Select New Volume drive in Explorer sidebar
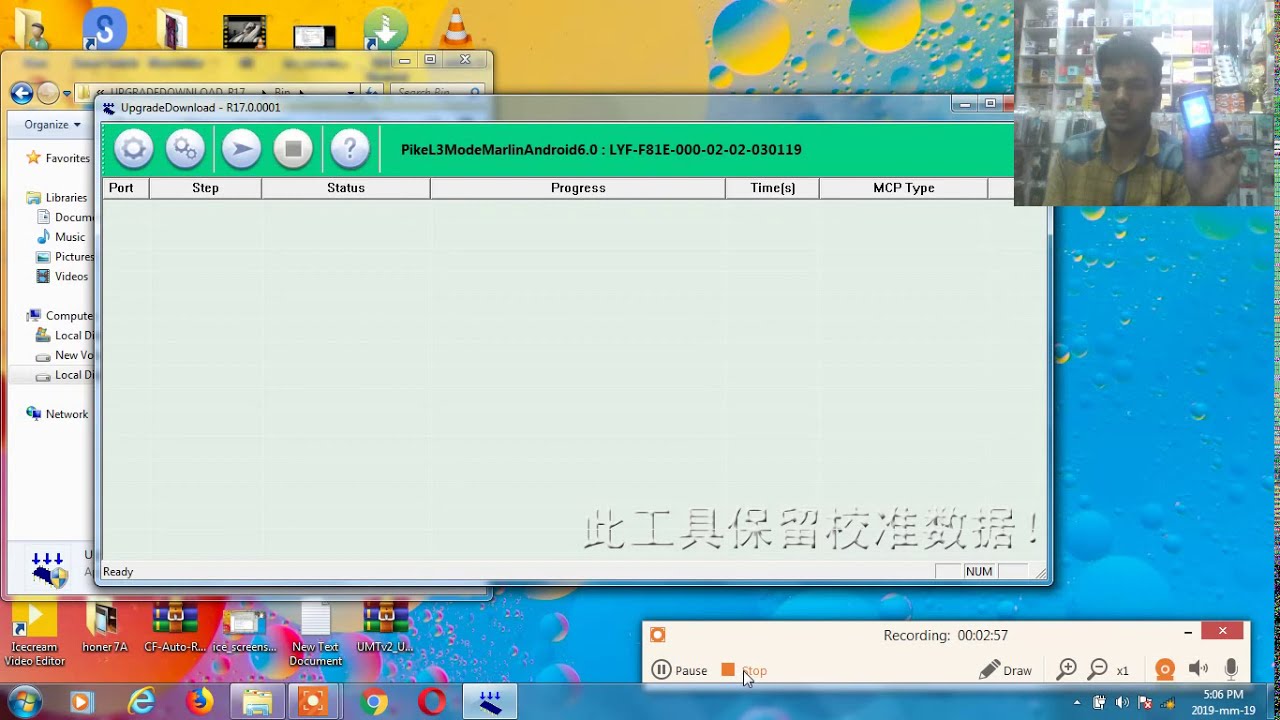This screenshot has width=1280, height=720. [x=65, y=355]
